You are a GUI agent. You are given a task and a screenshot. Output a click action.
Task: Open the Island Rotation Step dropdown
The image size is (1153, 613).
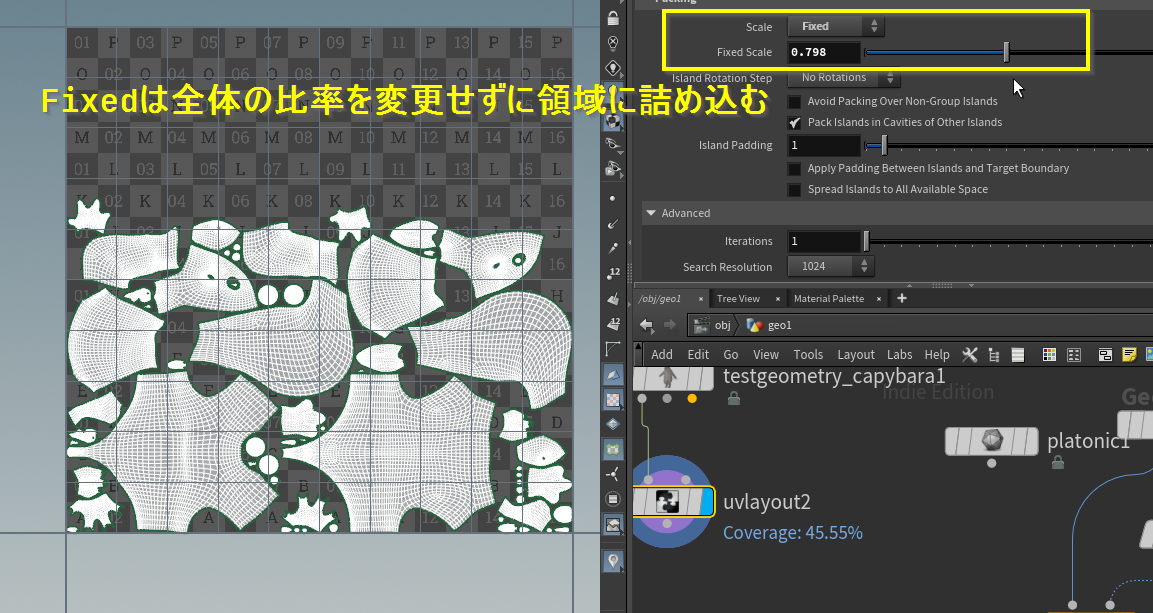pos(843,77)
